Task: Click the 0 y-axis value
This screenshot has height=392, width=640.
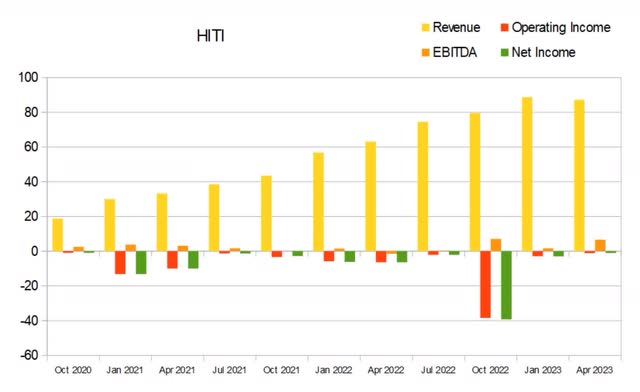Action: click(35, 251)
